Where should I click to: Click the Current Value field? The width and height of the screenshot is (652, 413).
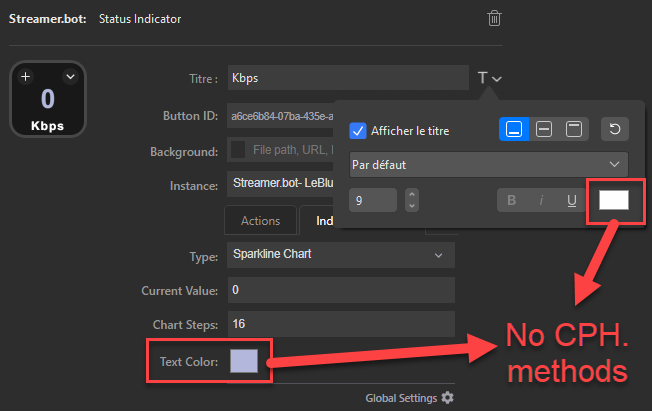tap(341, 290)
